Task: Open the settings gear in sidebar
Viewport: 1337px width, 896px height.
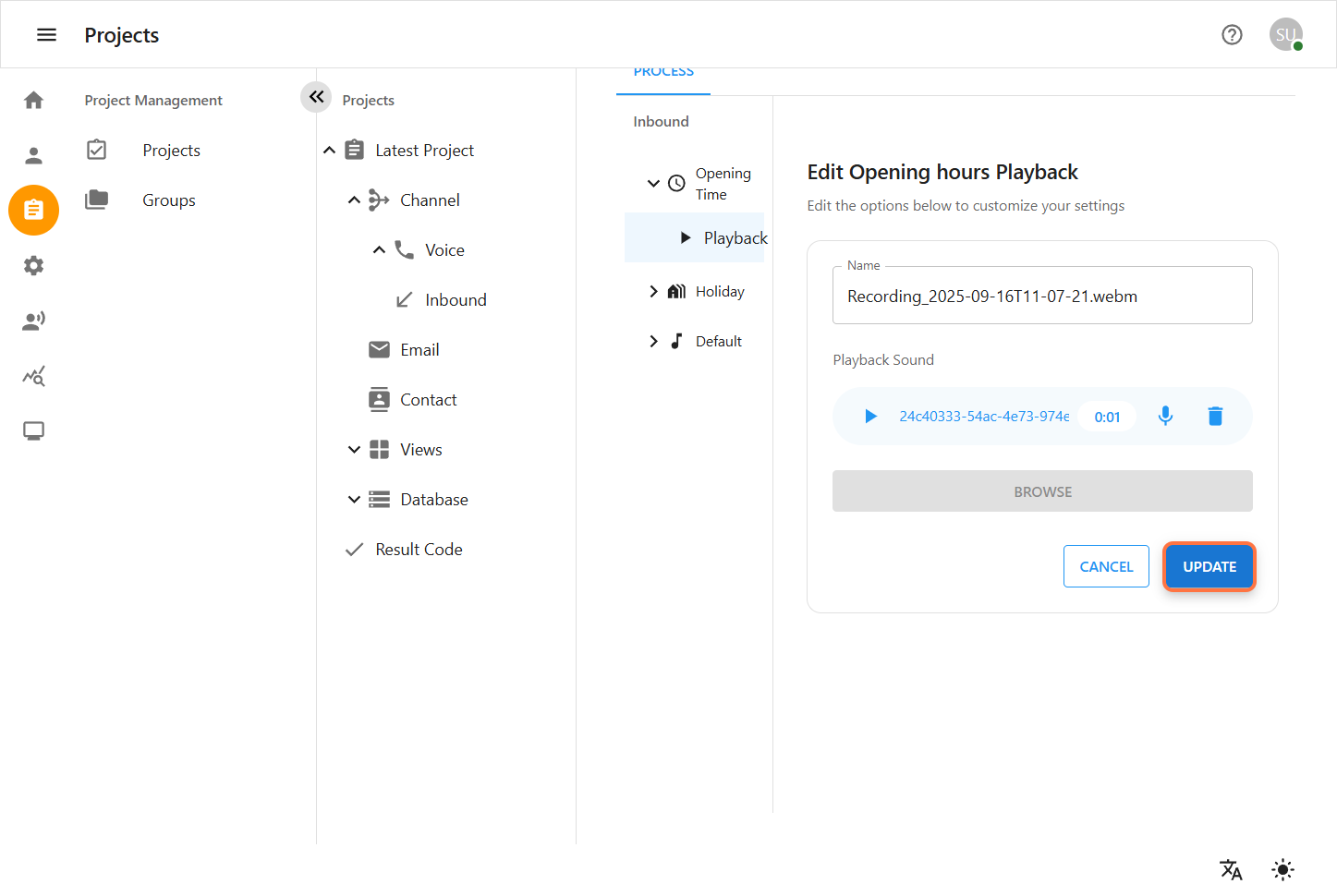Action: coord(34,266)
